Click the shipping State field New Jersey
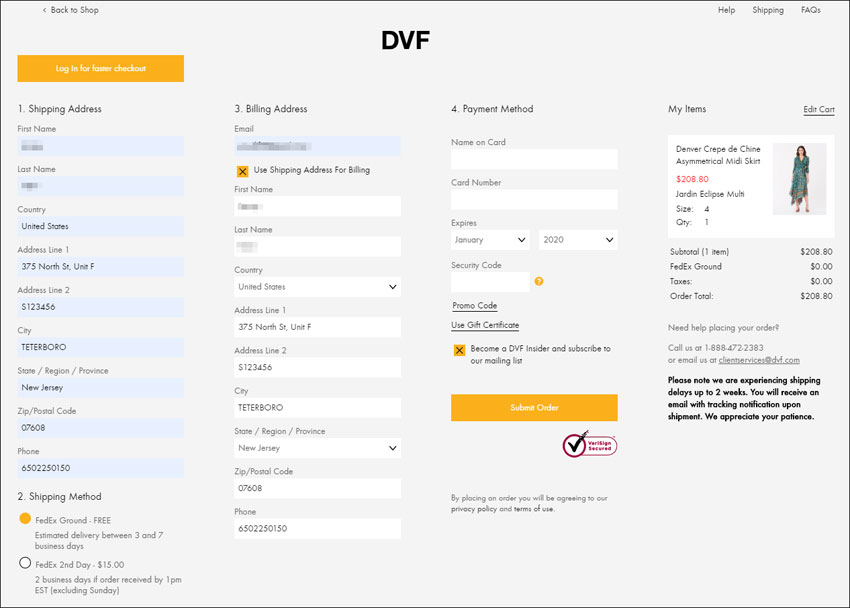The image size is (850, 608). tap(101, 387)
